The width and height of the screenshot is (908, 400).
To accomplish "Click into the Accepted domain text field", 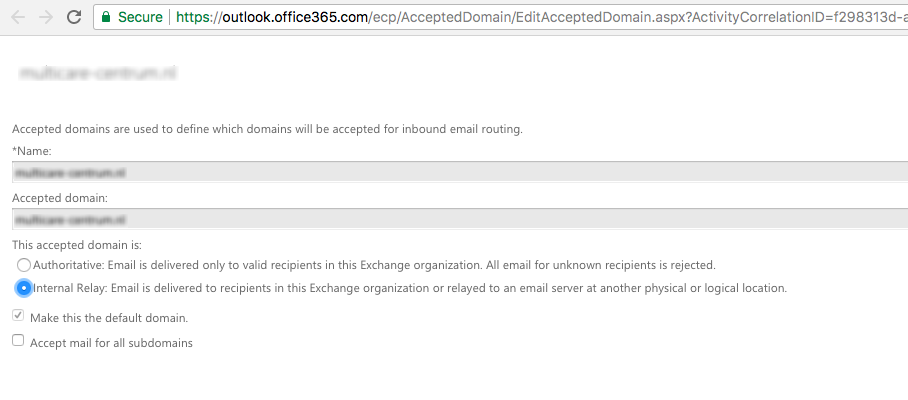I will click(x=460, y=219).
